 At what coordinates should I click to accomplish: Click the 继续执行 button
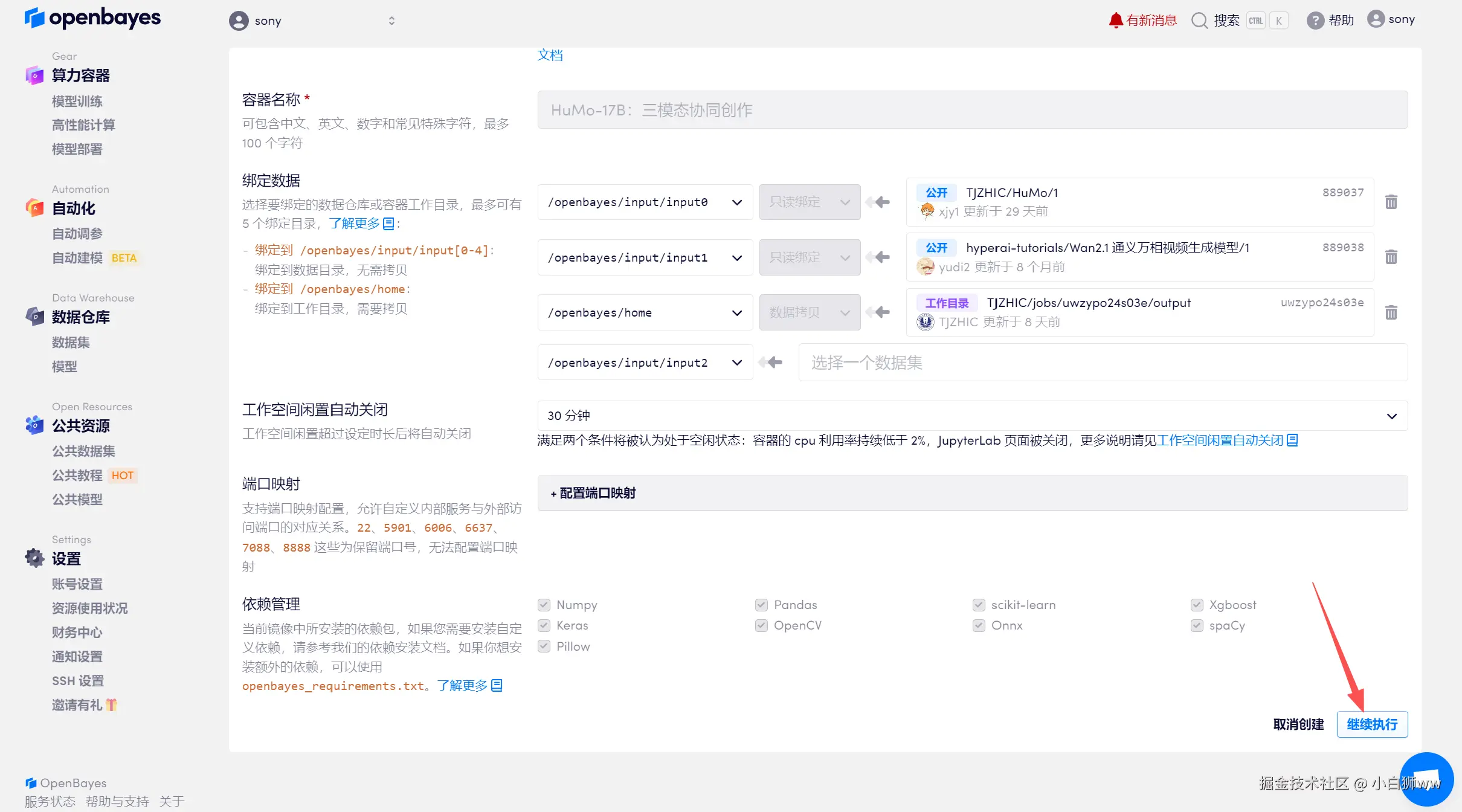tap(1371, 724)
